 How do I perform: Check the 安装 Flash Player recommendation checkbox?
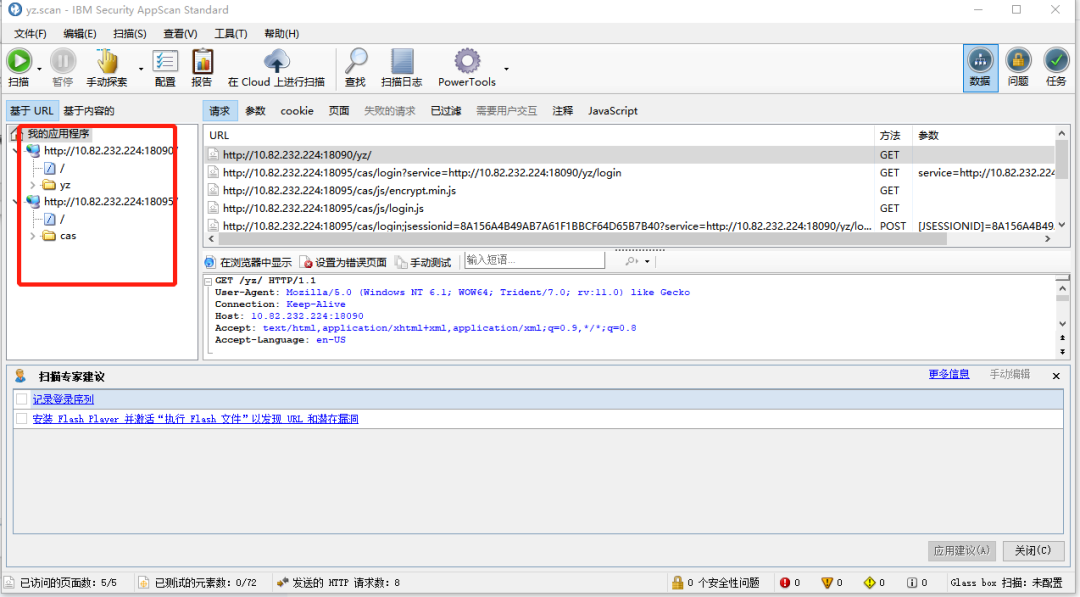coord(21,418)
